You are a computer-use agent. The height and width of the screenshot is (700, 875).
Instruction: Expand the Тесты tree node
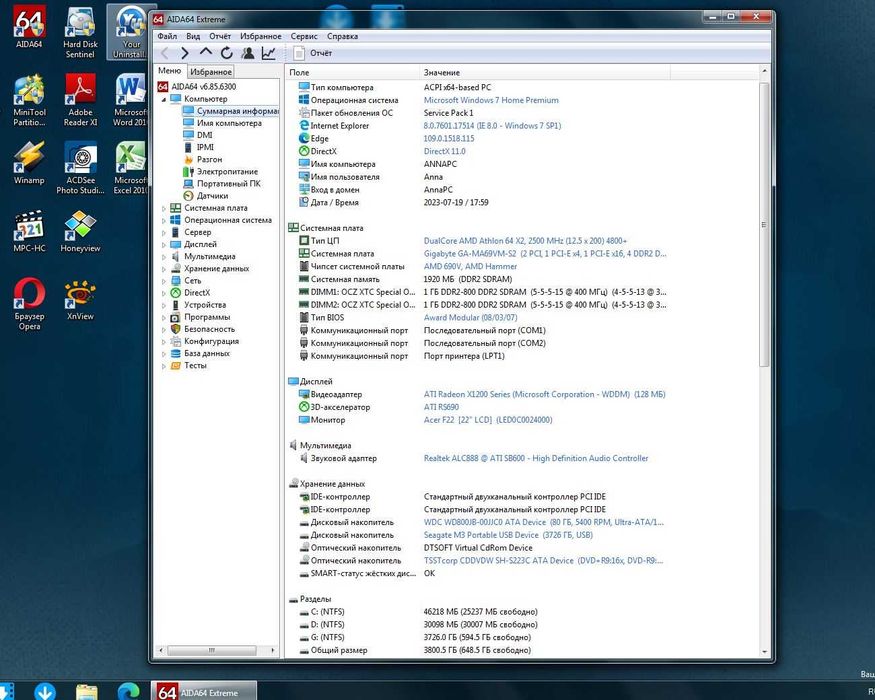click(164, 366)
